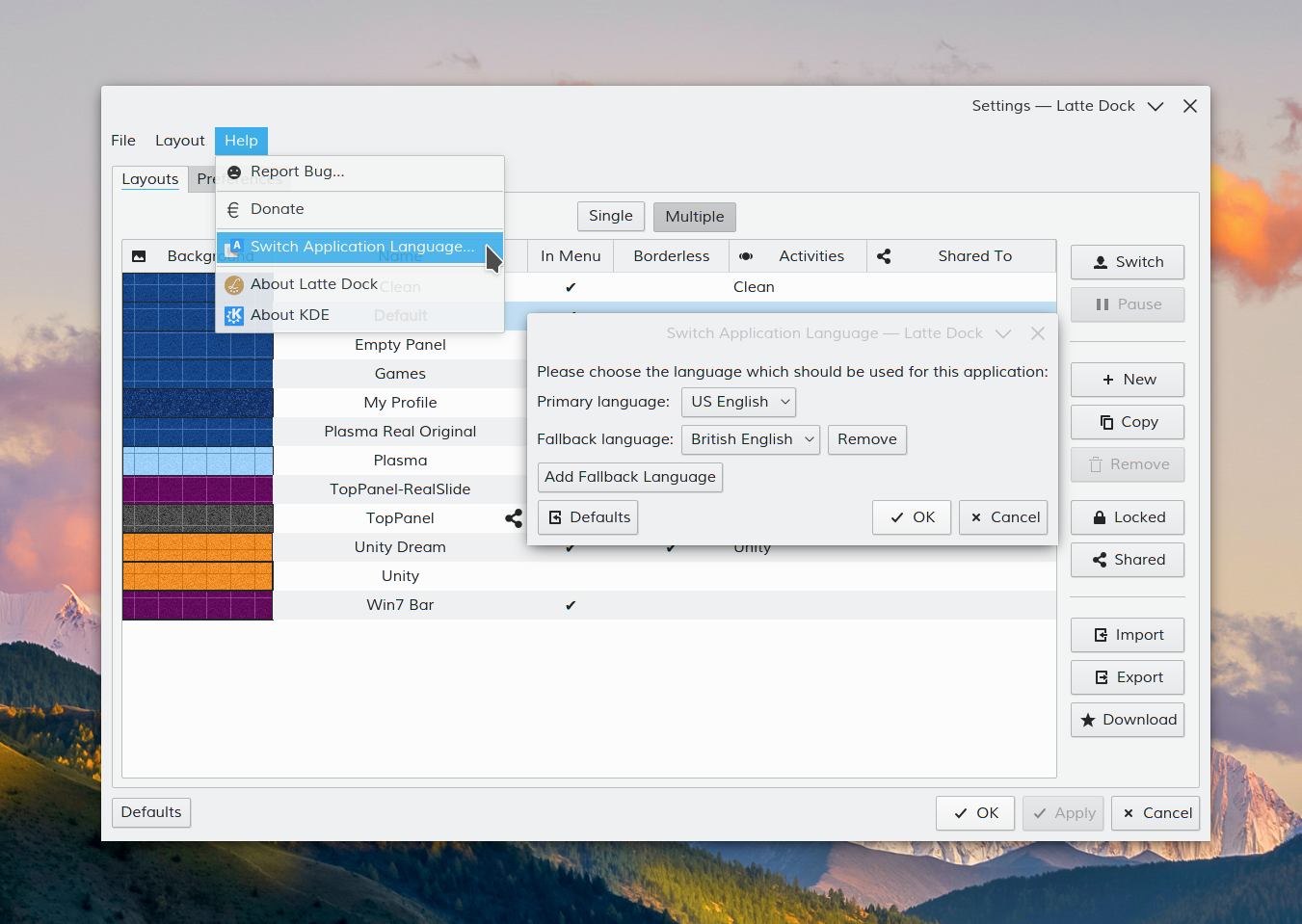Toggle In Menu checkmark for Win7 Bar
Viewport: 1302px width, 924px height.
(x=571, y=605)
